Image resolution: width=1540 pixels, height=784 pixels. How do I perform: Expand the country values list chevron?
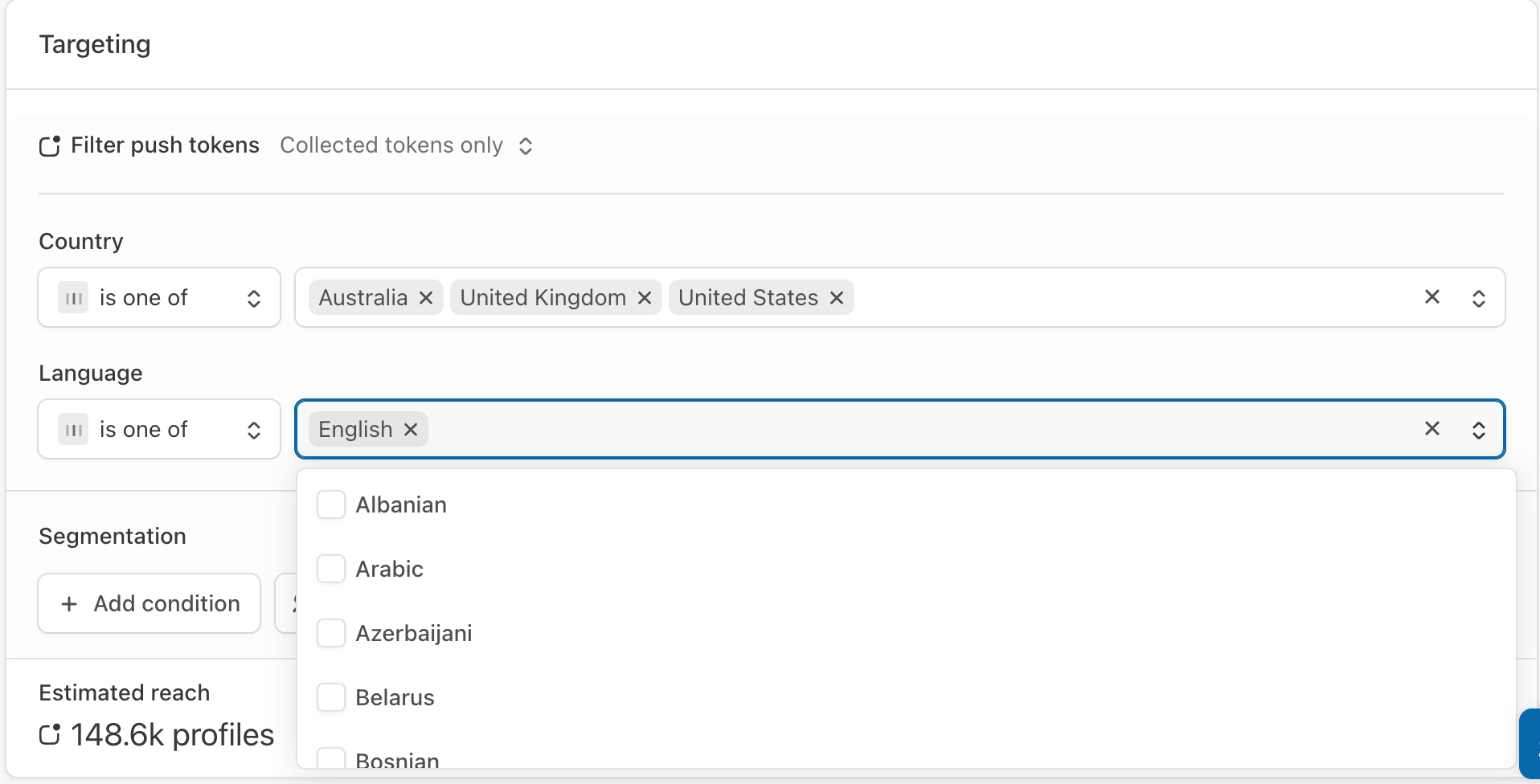[1478, 298]
